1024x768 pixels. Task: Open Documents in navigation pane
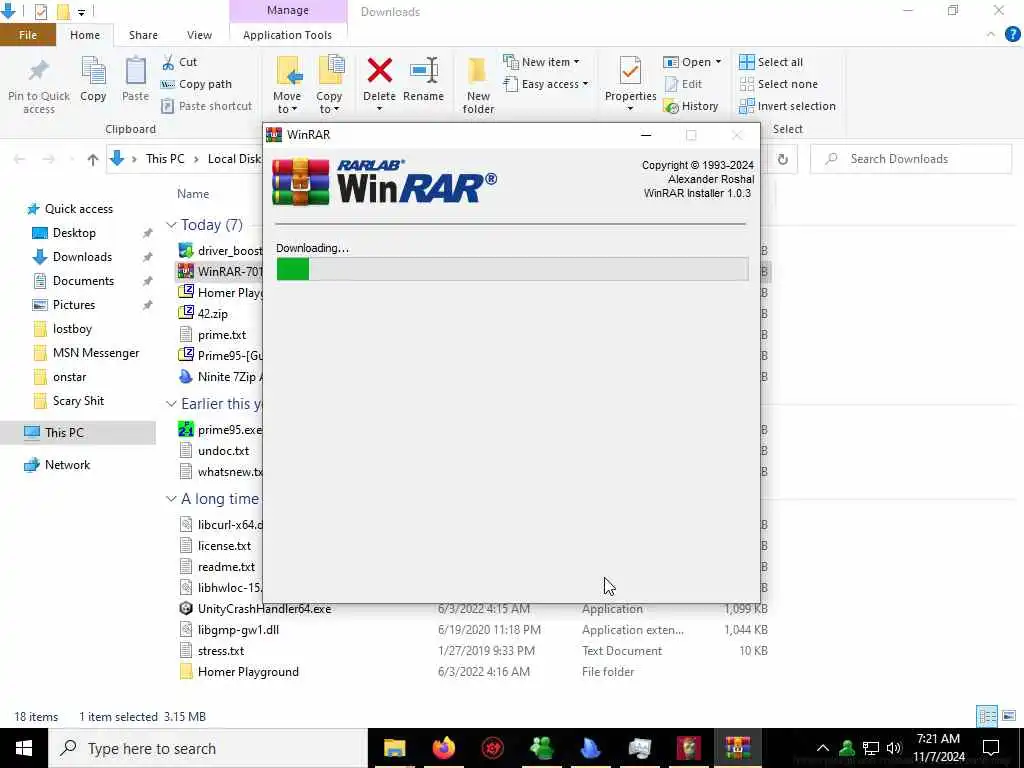(x=83, y=281)
